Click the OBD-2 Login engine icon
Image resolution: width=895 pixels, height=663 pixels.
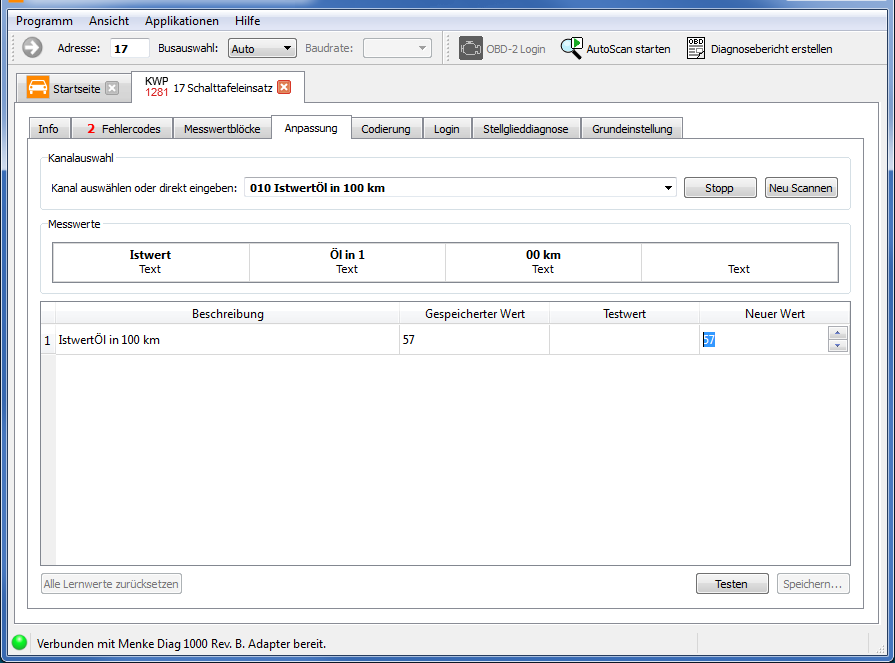point(470,48)
